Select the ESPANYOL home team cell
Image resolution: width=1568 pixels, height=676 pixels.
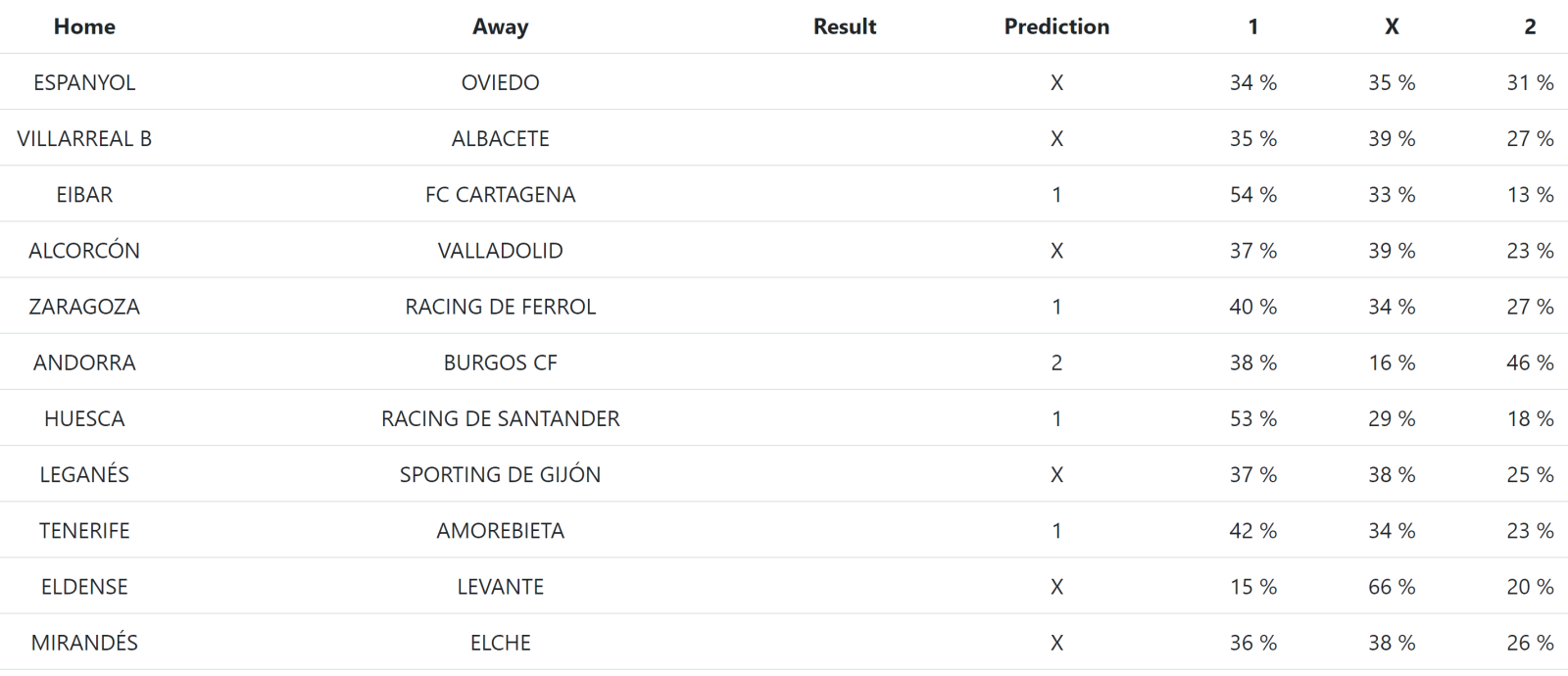click(84, 82)
